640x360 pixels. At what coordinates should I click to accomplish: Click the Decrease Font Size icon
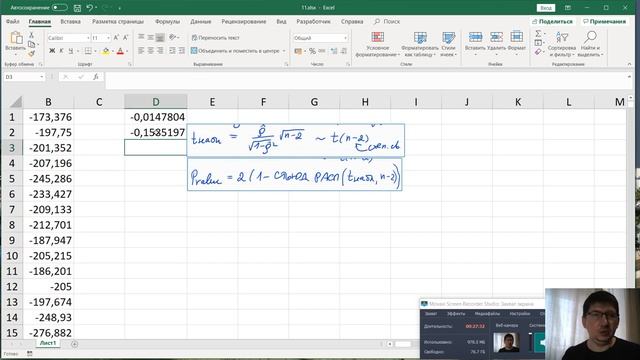click(x=125, y=38)
